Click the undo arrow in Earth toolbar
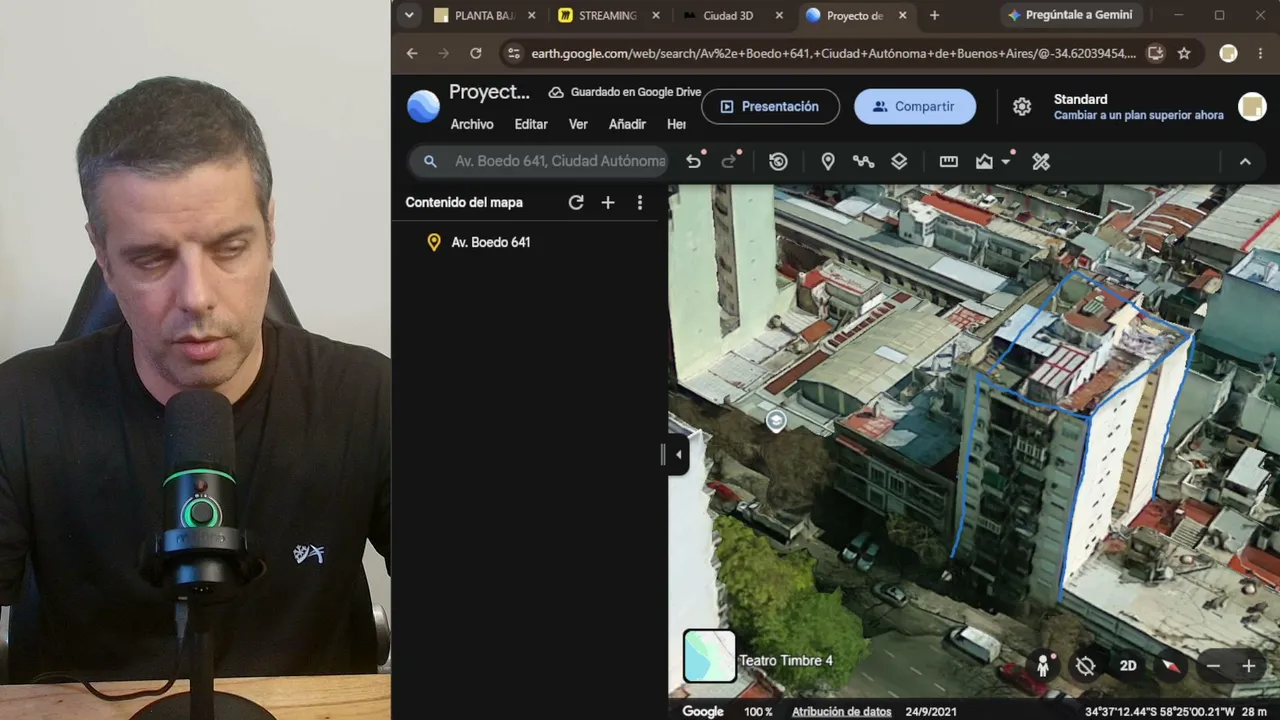 tap(693, 161)
